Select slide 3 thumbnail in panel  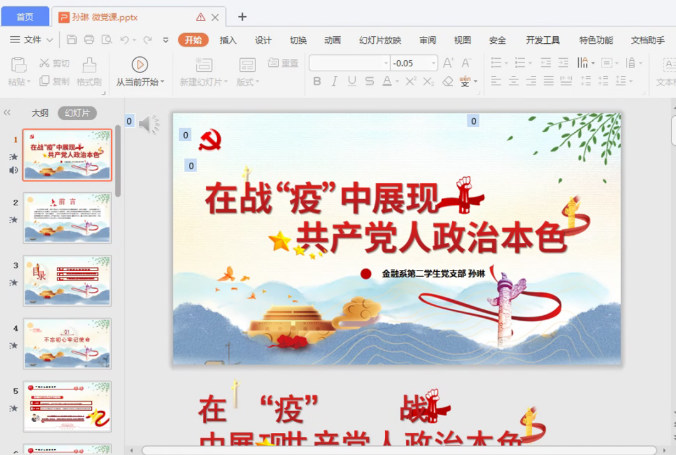tap(67, 280)
